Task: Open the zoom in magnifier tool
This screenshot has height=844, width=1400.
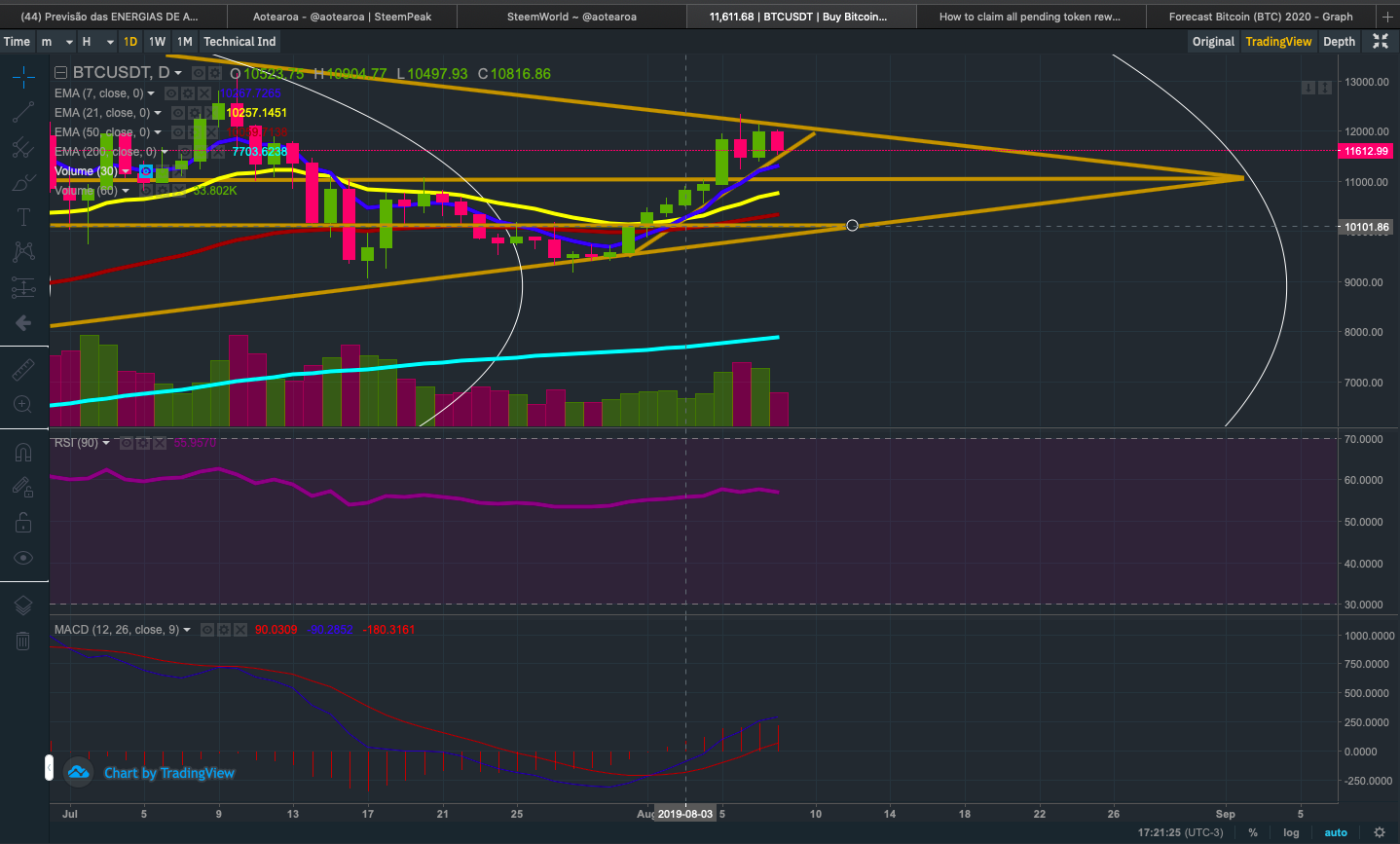Action: pos(23,404)
